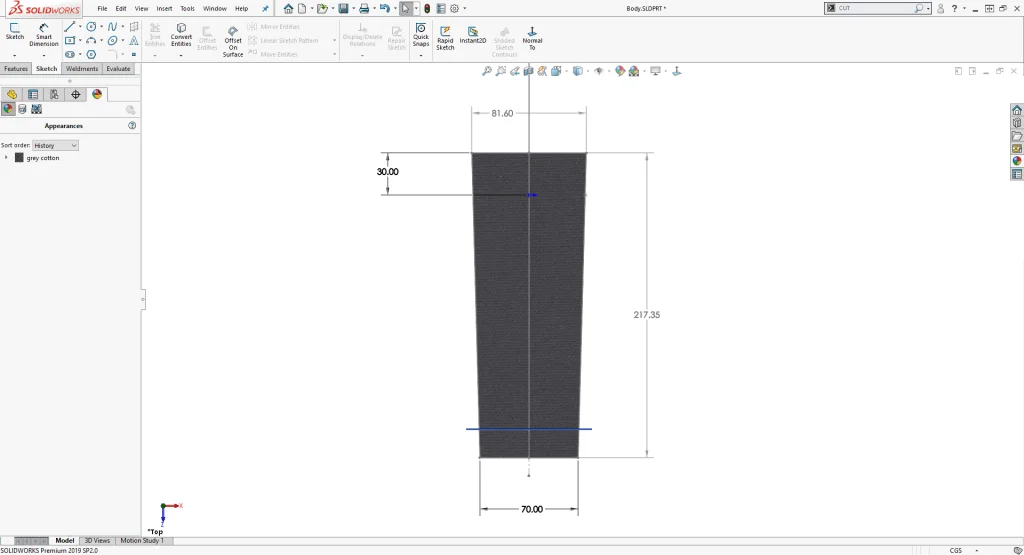The height and width of the screenshot is (555, 1024).
Task: Click the Zoom to Fit magnifier icon
Action: [x=487, y=71]
